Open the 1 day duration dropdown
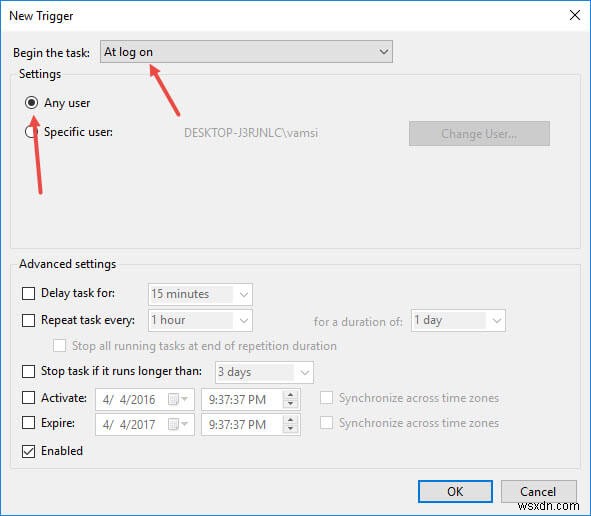 click(x=458, y=321)
